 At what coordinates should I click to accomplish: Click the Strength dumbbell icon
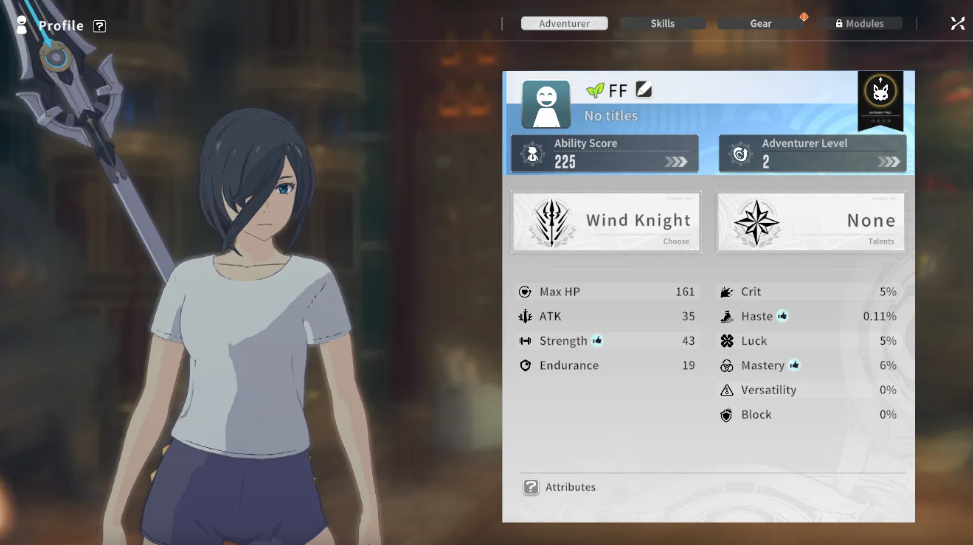click(x=525, y=341)
